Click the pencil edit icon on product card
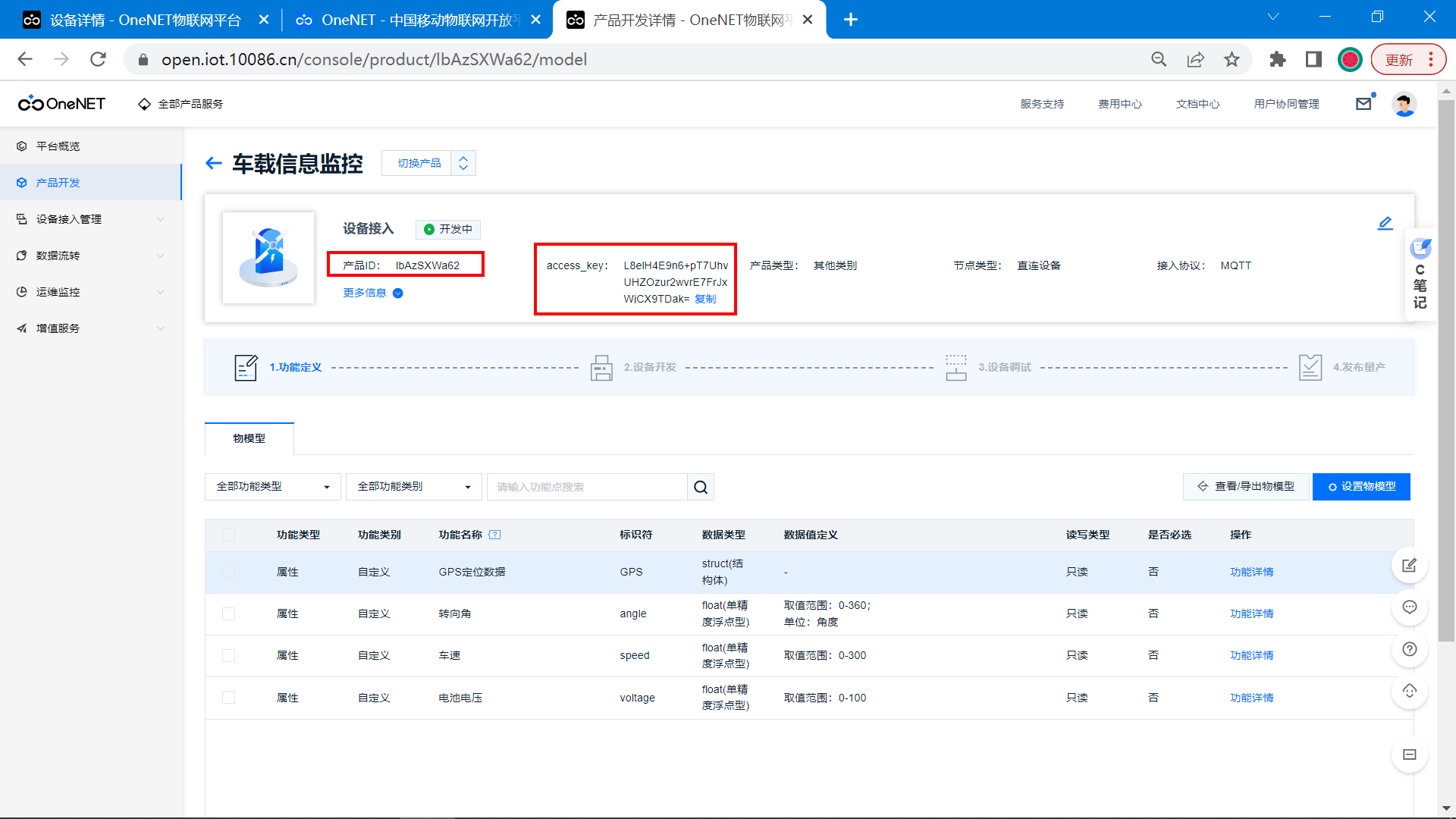The image size is (1456, 819). click(1385, 223)
